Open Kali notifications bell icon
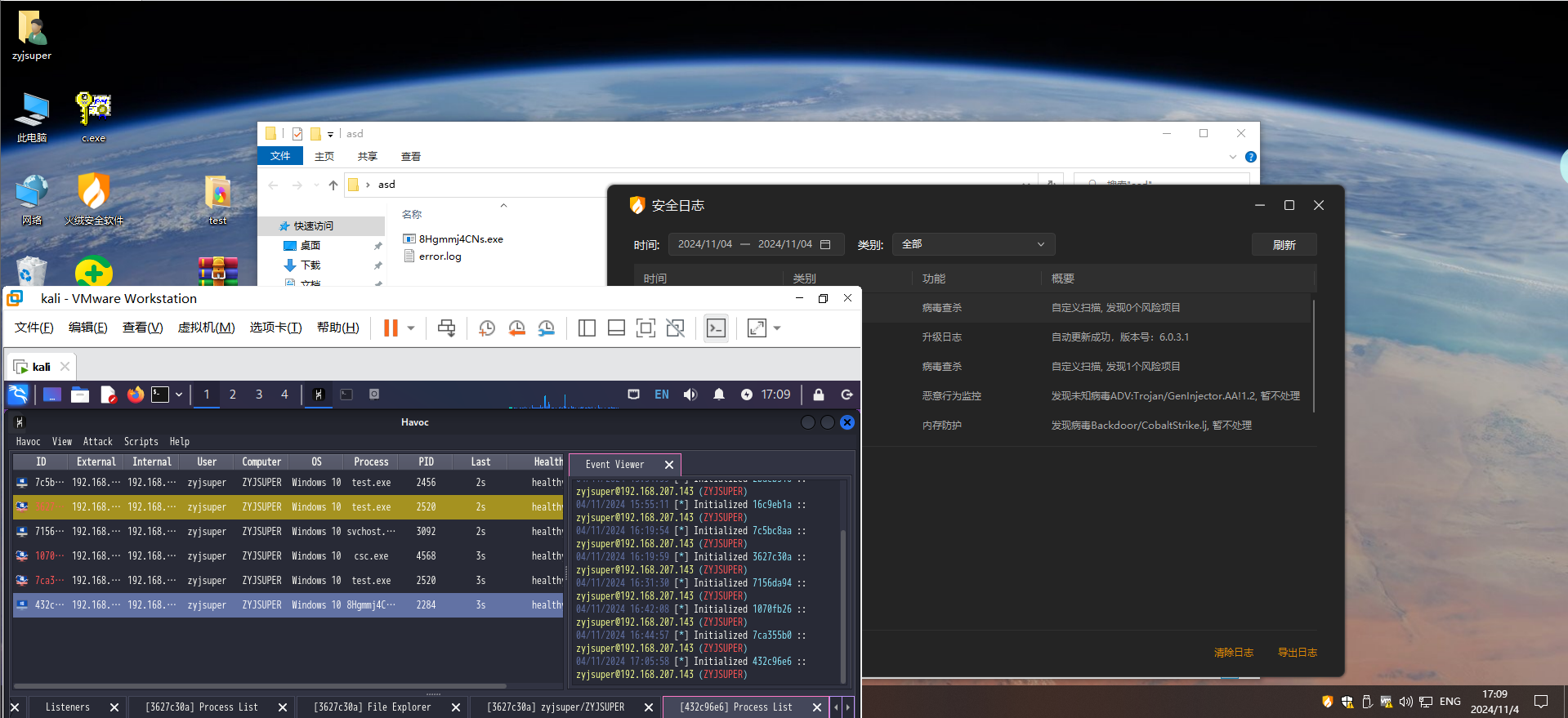The width and height of the screenshot is (1568, 718). (x=719, y=395)
